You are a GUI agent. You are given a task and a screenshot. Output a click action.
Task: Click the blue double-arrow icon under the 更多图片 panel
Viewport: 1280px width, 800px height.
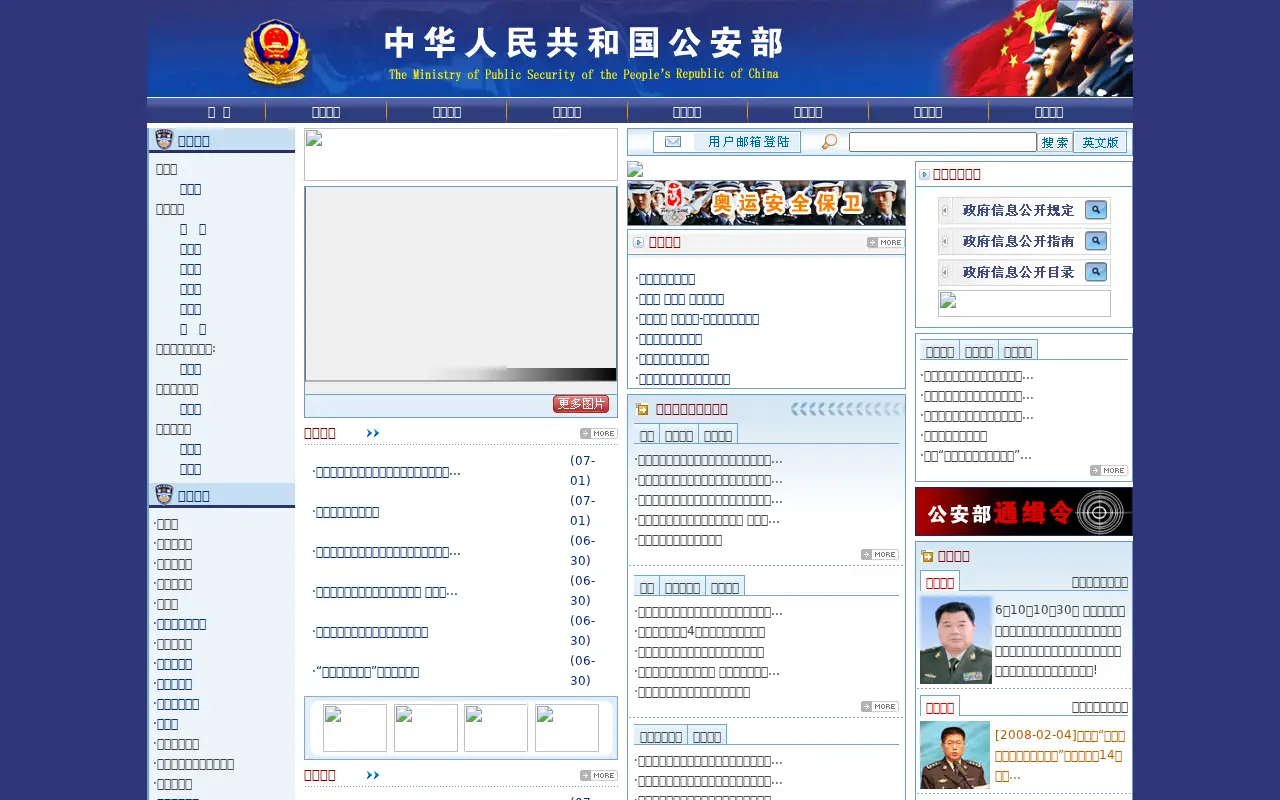[373, 433]
